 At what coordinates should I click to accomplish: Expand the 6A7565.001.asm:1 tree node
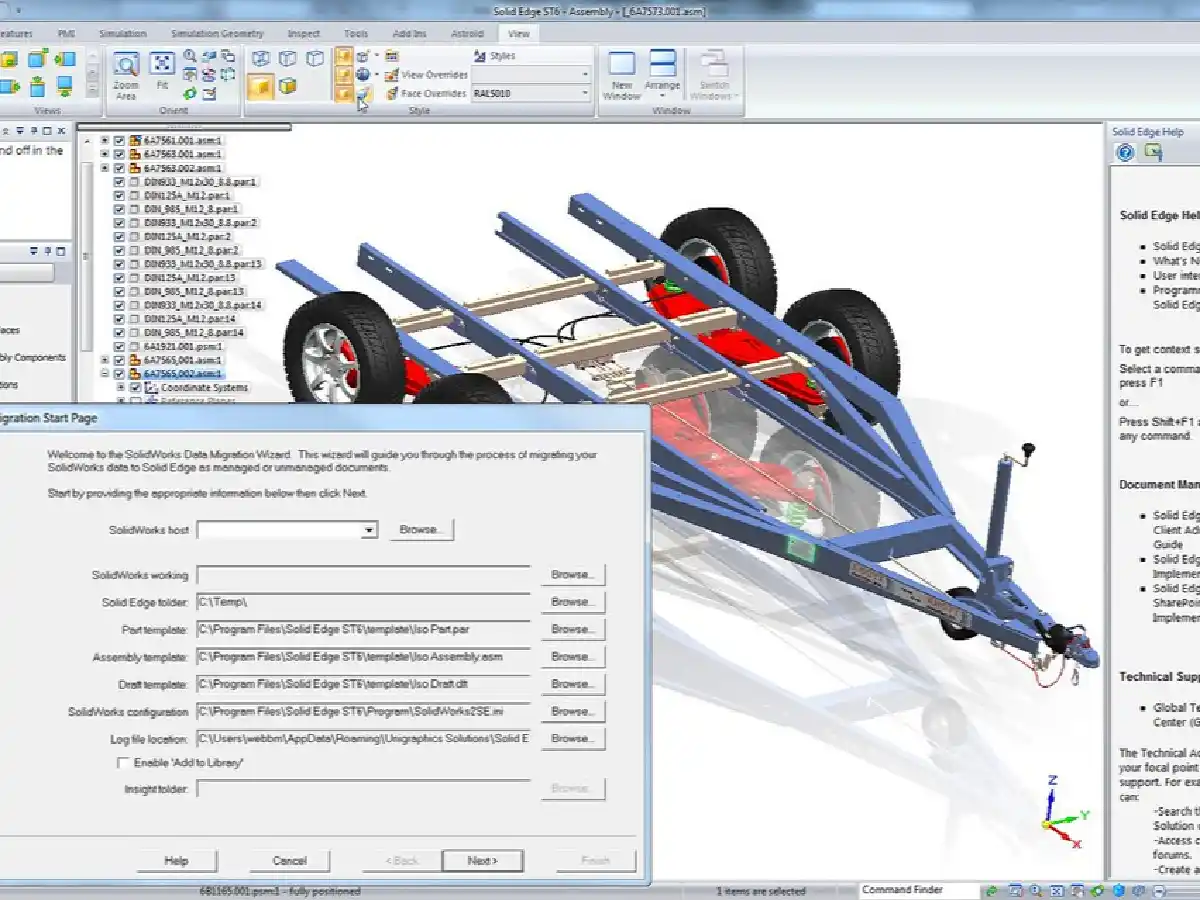tap(105, 360)
